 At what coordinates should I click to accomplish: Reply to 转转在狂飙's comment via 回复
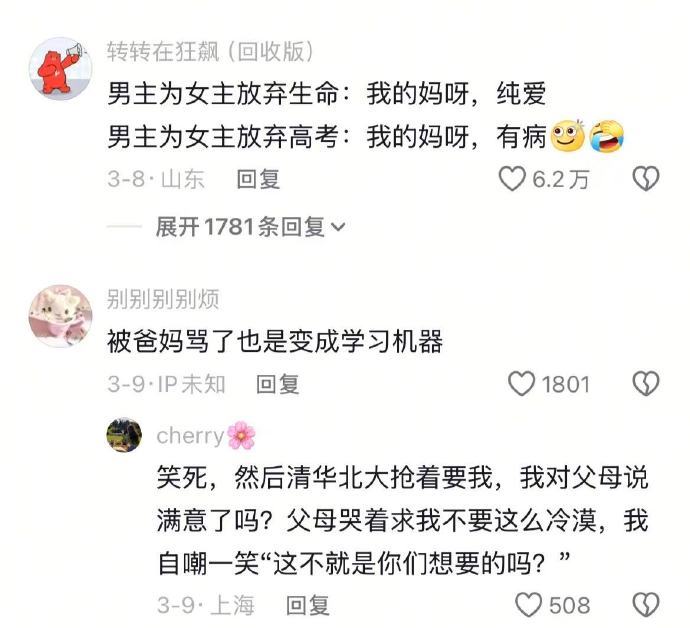[x=258, y=179]
